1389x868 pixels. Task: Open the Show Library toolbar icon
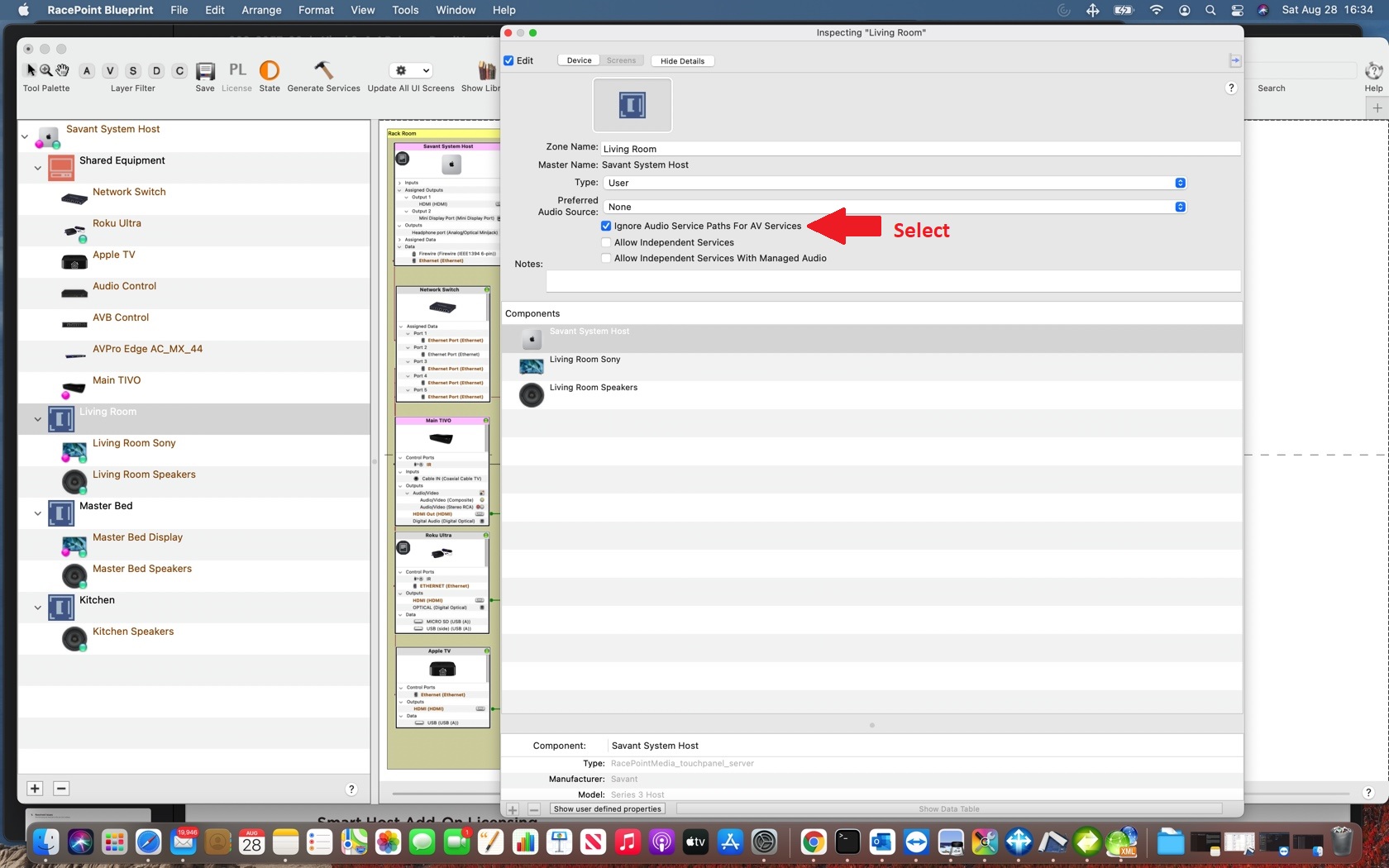click(x=487, y=70)
